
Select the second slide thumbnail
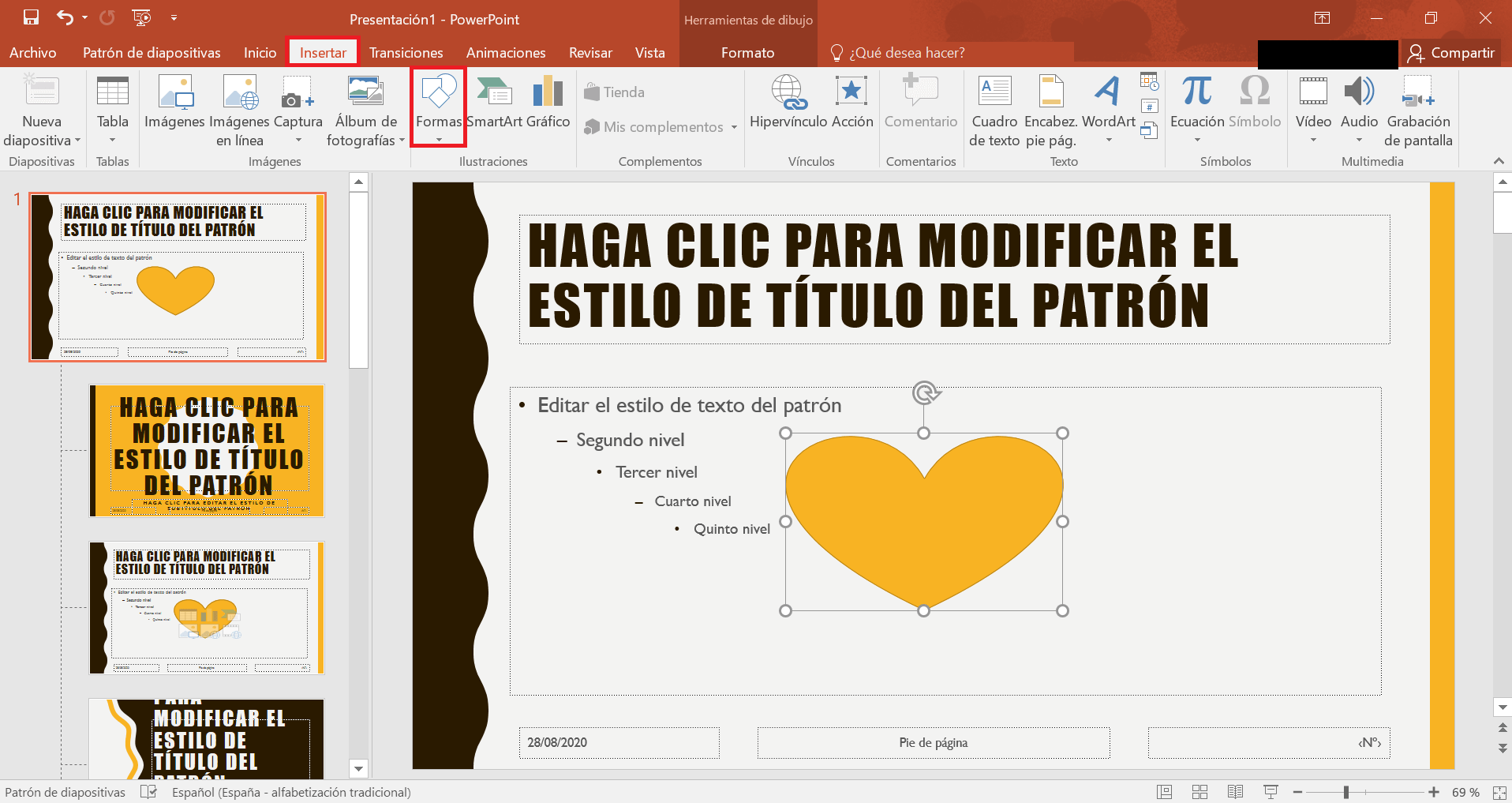(208, 450)
